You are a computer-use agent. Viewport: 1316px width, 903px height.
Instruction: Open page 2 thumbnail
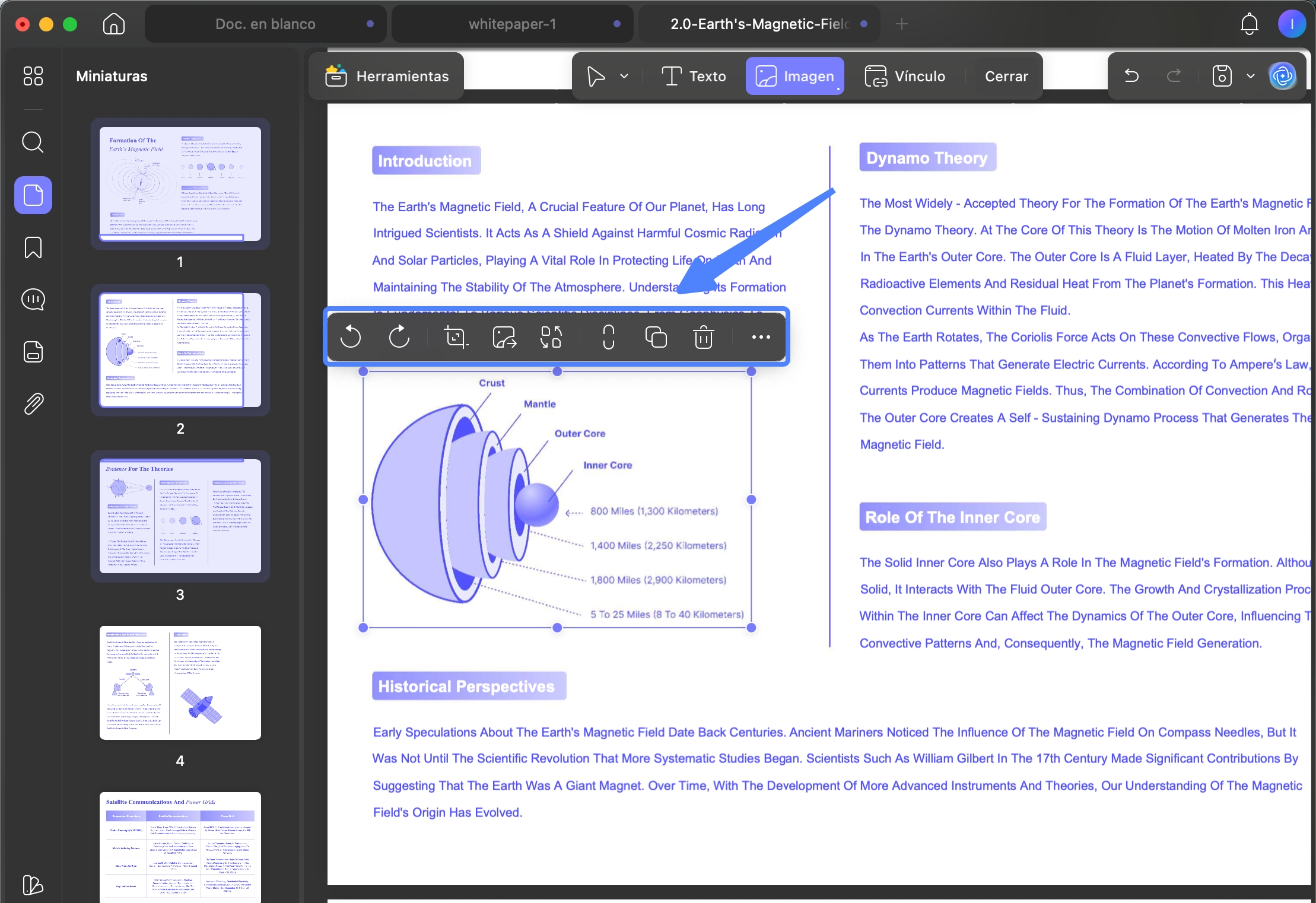pyautogui.click(x=180, y=350)
